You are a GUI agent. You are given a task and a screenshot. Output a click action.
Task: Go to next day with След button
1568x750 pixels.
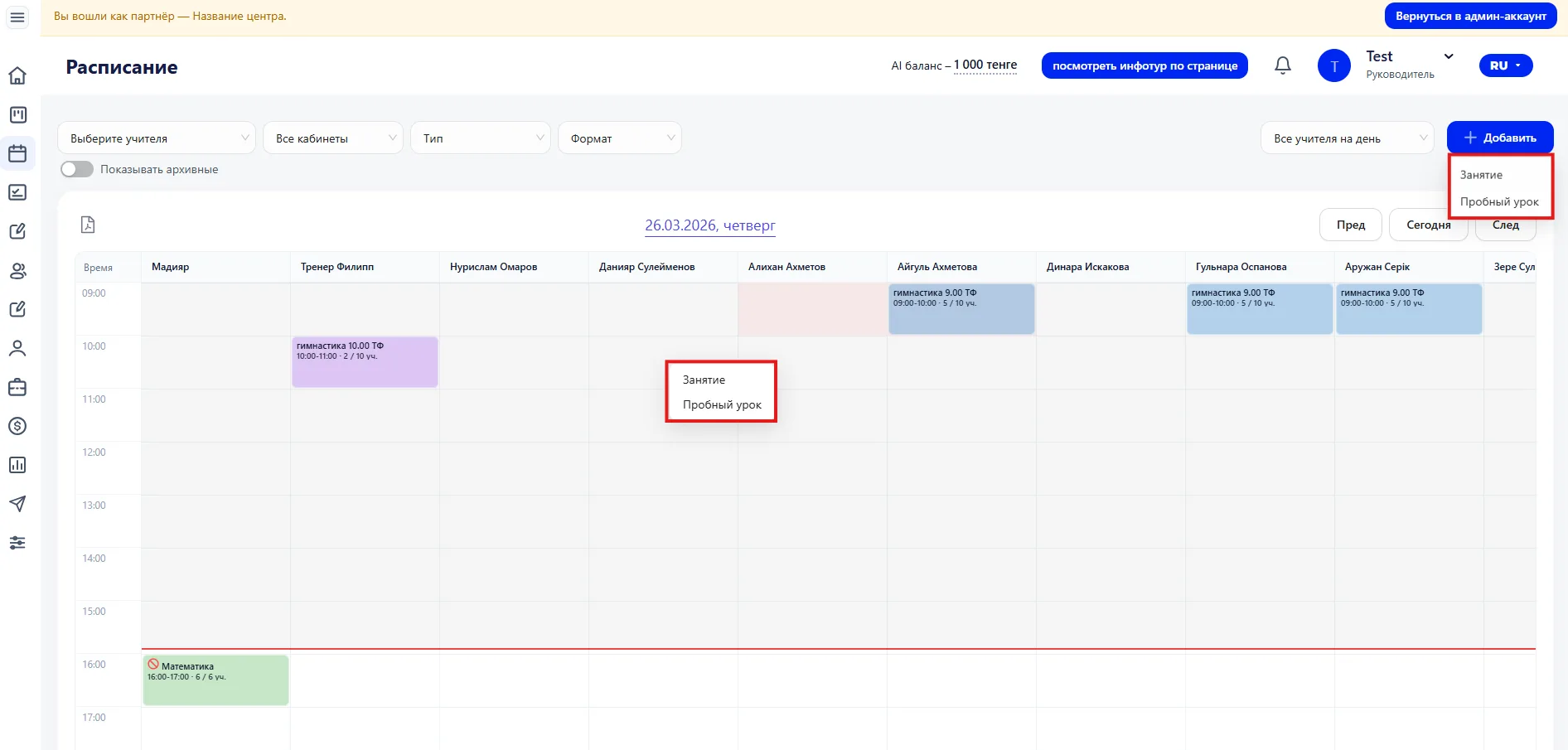[1506, 225]
